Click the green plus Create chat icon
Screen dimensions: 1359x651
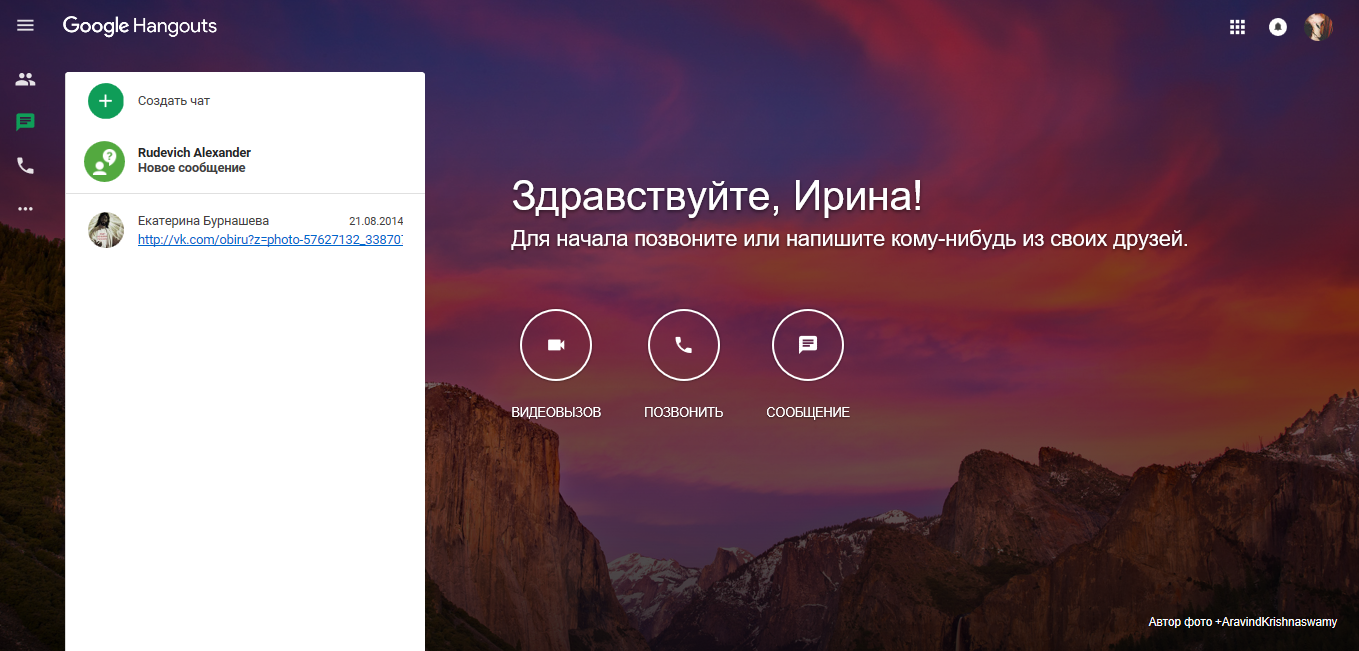pyautogui.click(x=105, y=100)
